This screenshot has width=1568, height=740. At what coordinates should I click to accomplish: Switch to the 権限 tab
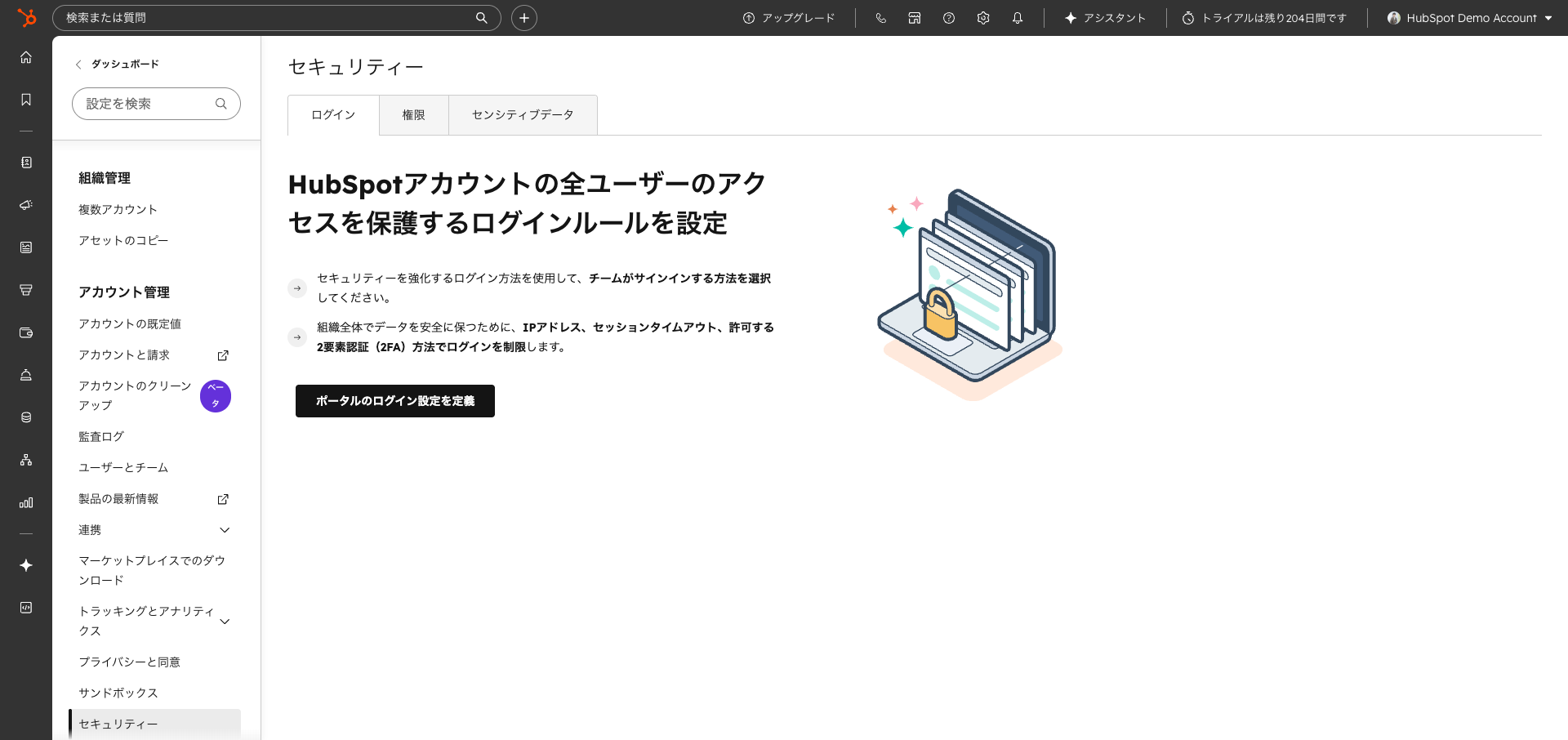[413, 114]
